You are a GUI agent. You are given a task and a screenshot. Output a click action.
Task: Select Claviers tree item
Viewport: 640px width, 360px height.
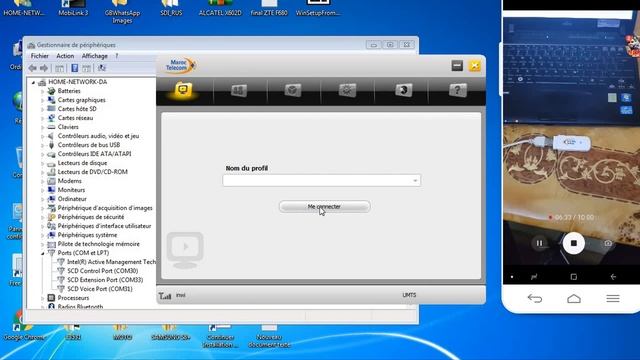[x=68, y=127]
